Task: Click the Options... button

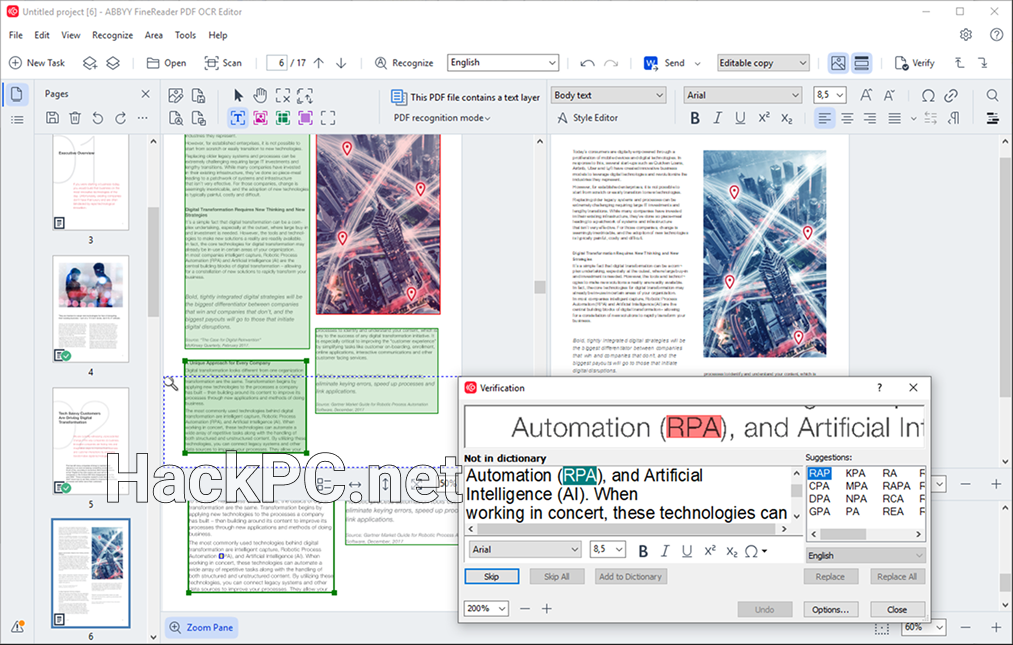Action: [830, 609]
